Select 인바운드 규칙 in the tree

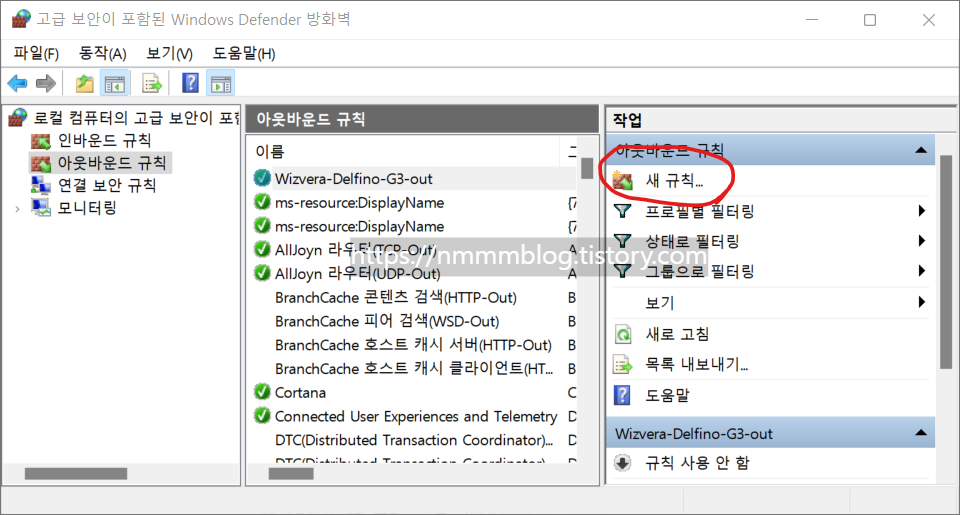pyautogui.click(x=104, y=141)
